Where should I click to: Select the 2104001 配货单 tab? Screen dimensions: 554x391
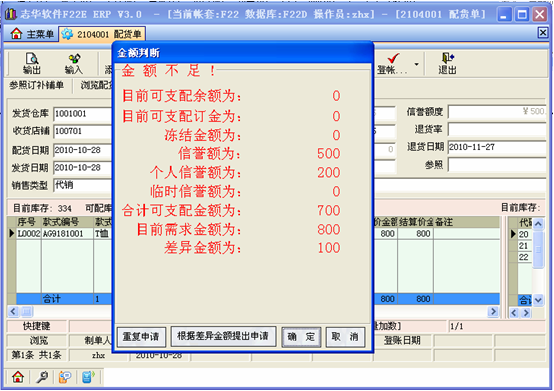point(102,34)
